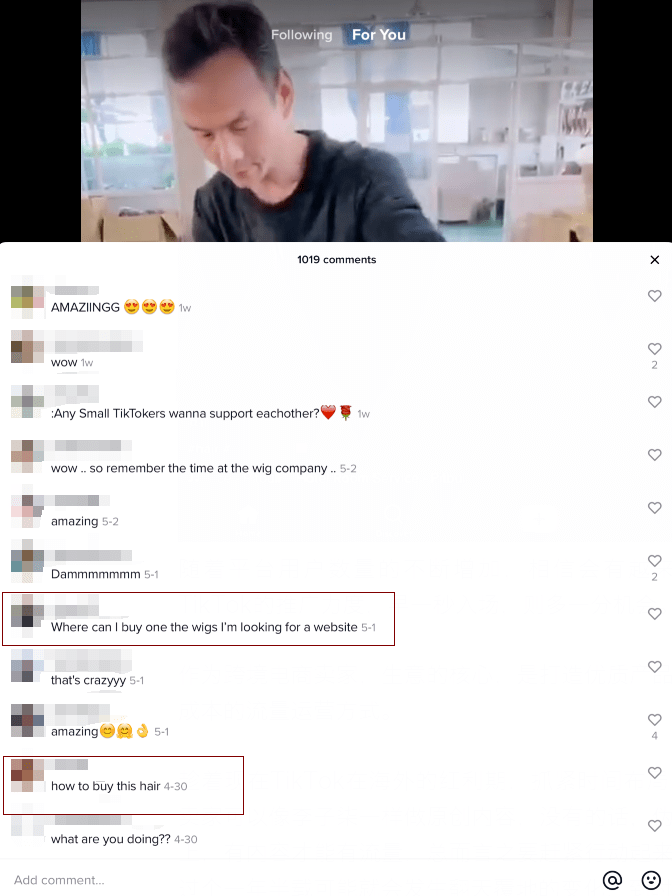
Task: Switch to the Following tab
Action: pos(301,35)
